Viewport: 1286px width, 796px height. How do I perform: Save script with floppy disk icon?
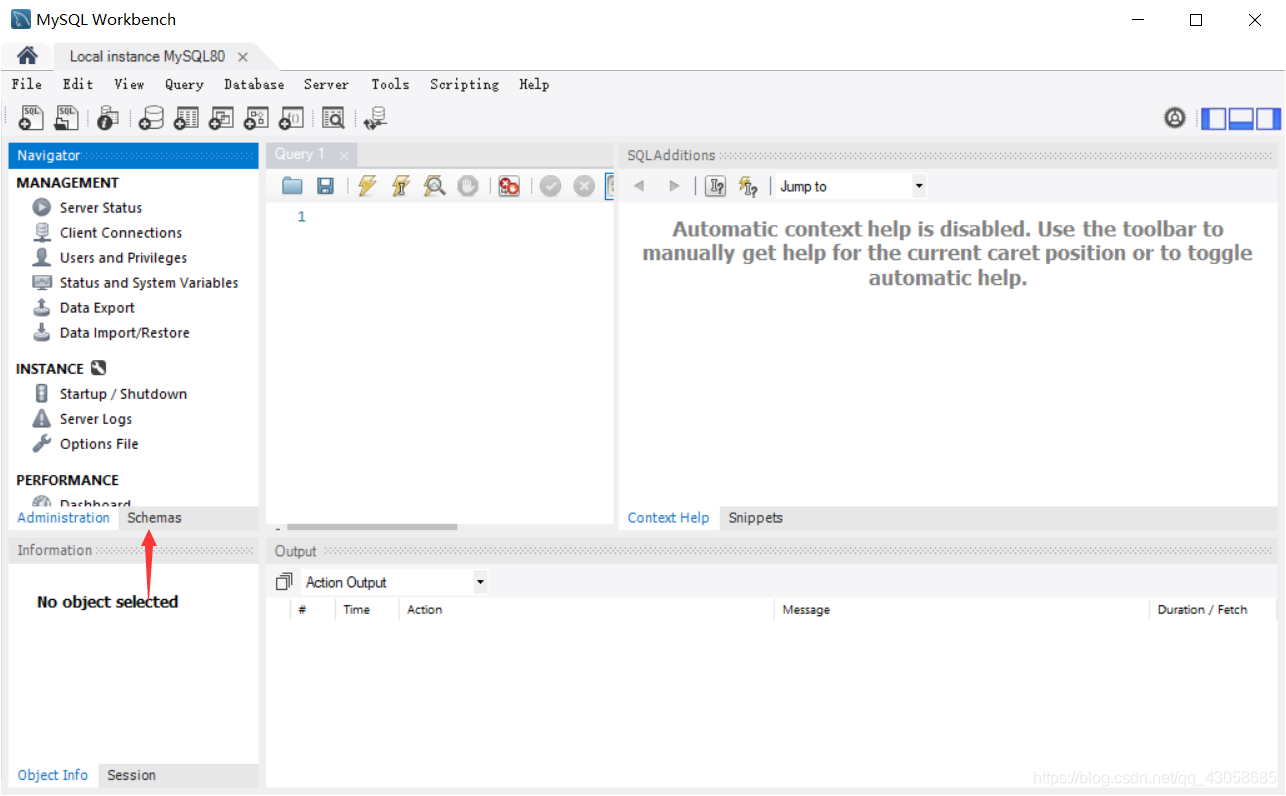[x=325, y=186]
